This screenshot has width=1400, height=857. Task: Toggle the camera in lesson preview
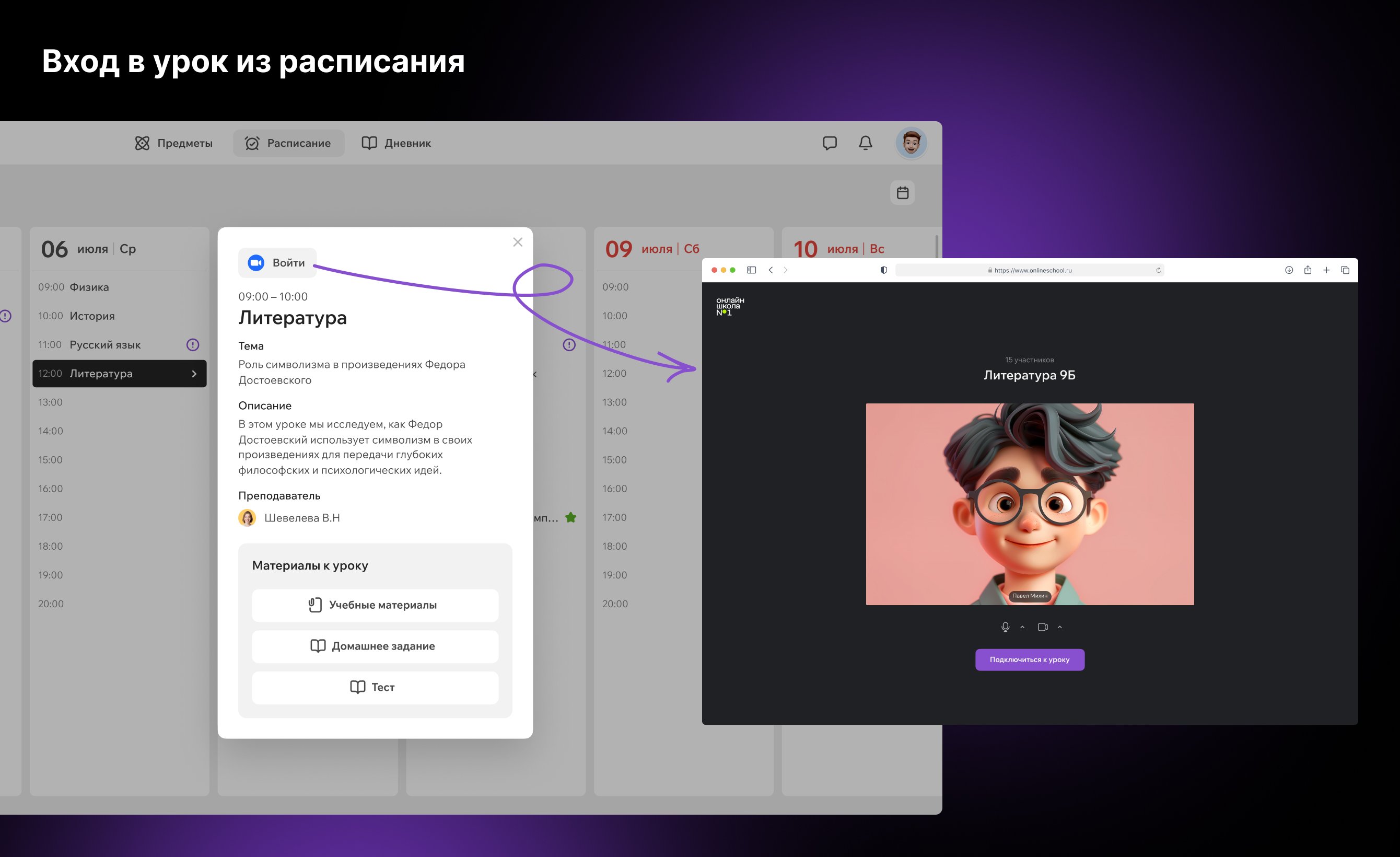pyautogui.click(x=1042, y=627)
